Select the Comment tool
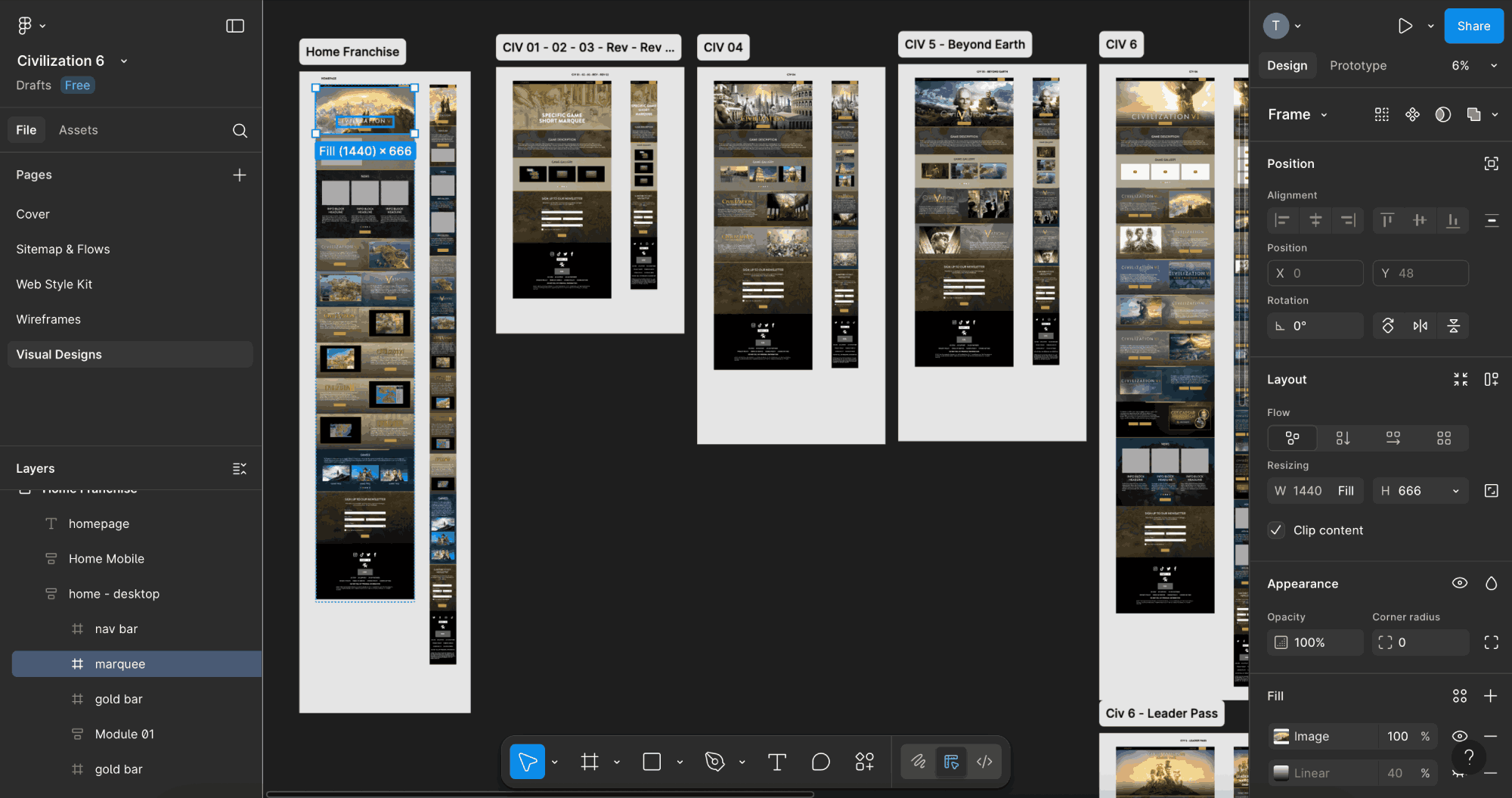Image resolution: width=1512 pixels, height=798 pixels. [x=821, y=762]
